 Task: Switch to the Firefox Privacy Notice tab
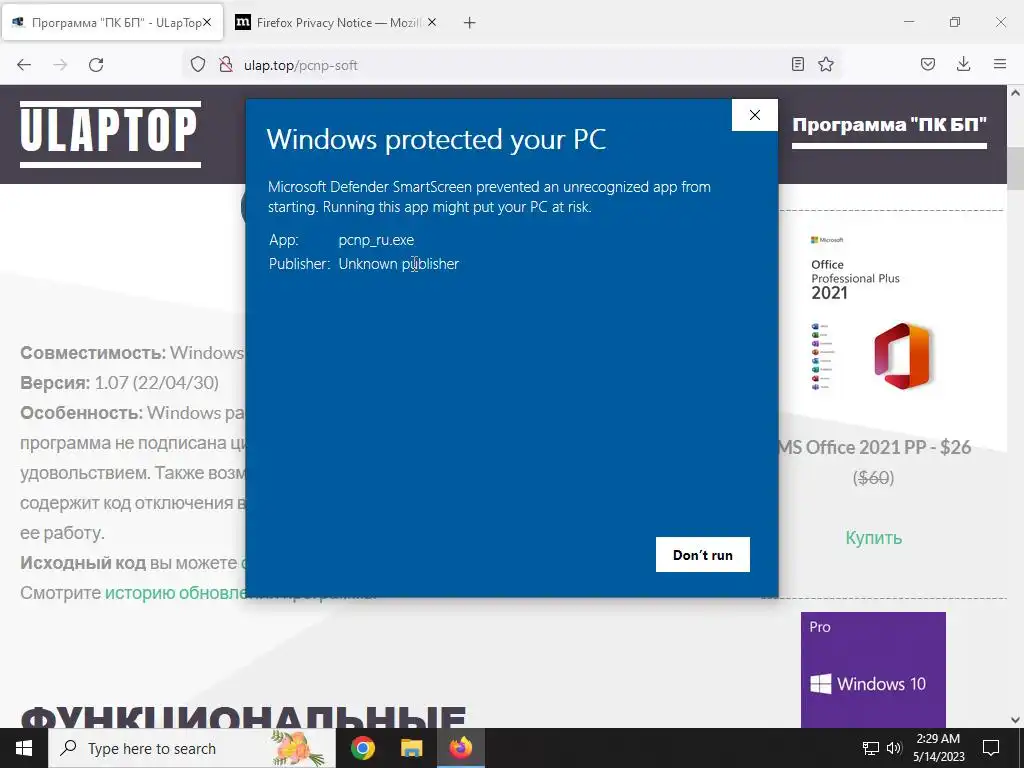click(x=338, y=23)
